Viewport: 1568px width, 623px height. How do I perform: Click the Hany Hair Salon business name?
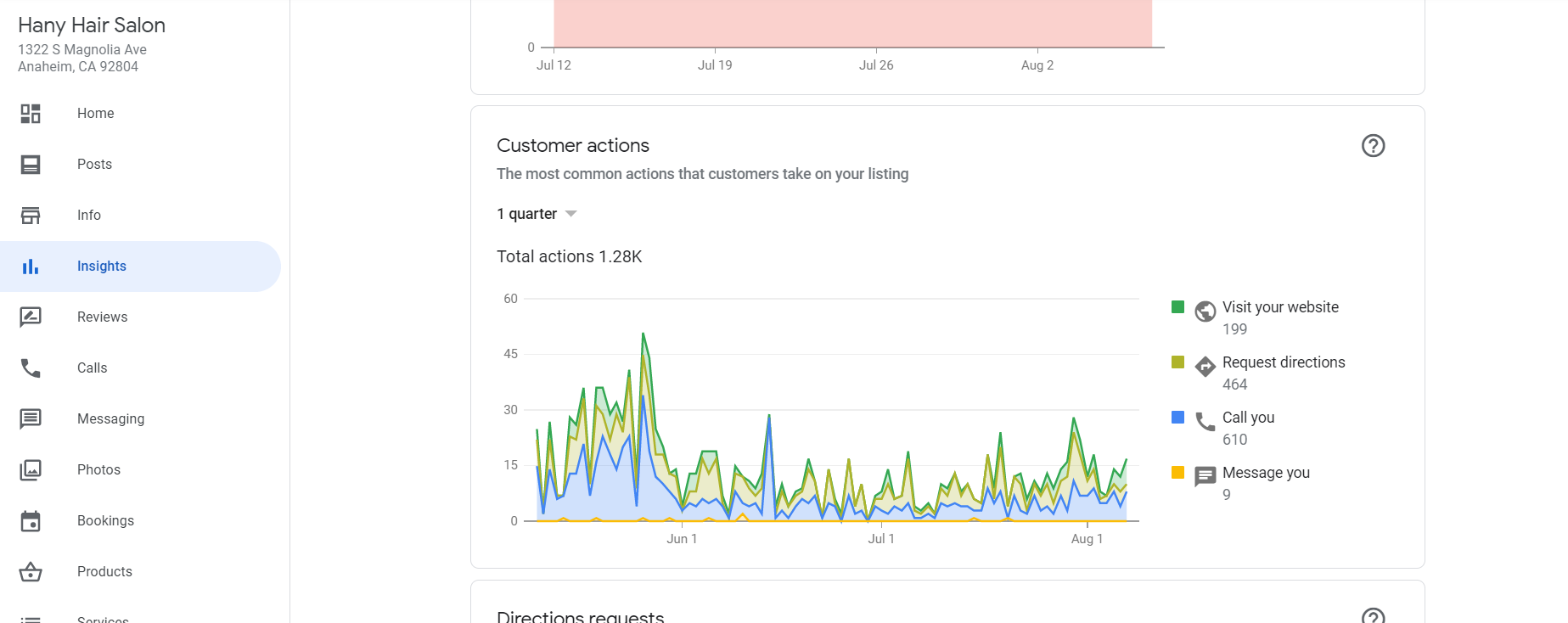click(92, 25)
